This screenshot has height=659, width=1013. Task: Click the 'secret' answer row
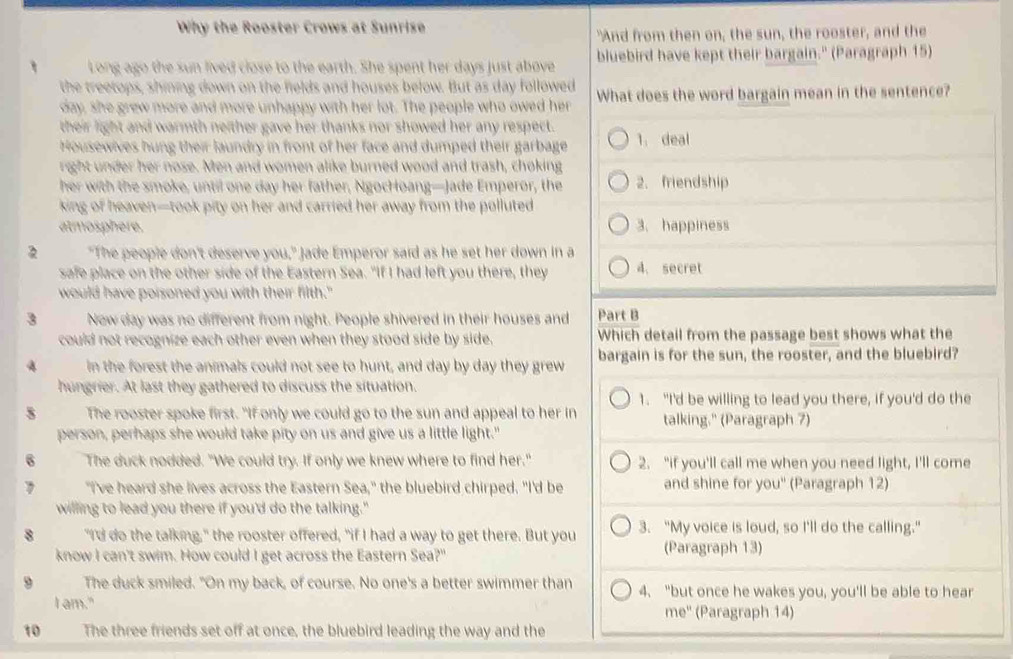click(x=797, y=267)
